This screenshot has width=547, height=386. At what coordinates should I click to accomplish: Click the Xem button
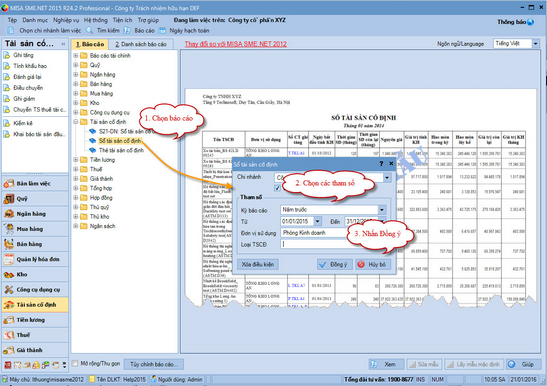pos(386,364)
